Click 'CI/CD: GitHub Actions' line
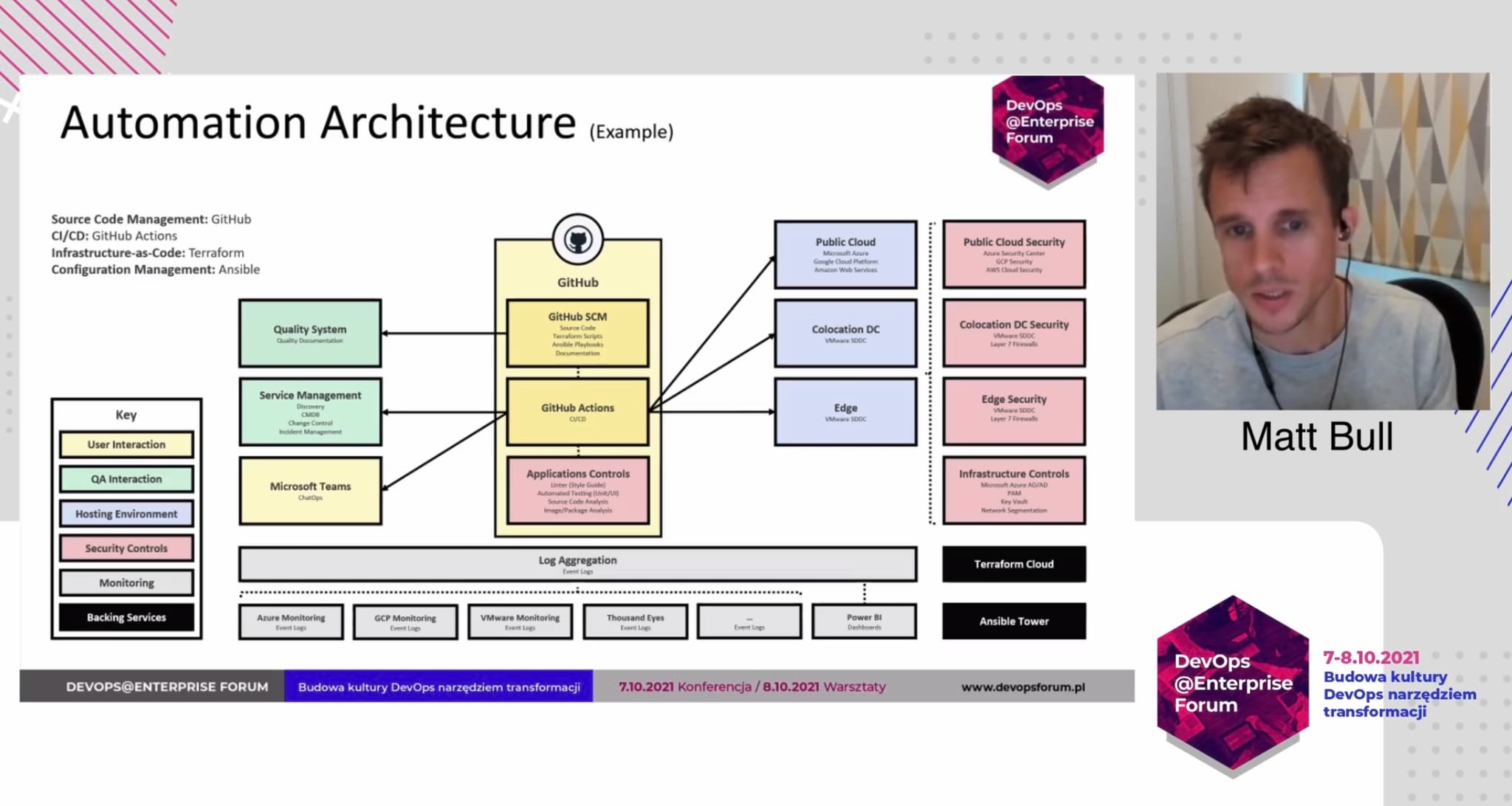The width and height of the screenshot is (1512, 806). click(x=114, y=236)
